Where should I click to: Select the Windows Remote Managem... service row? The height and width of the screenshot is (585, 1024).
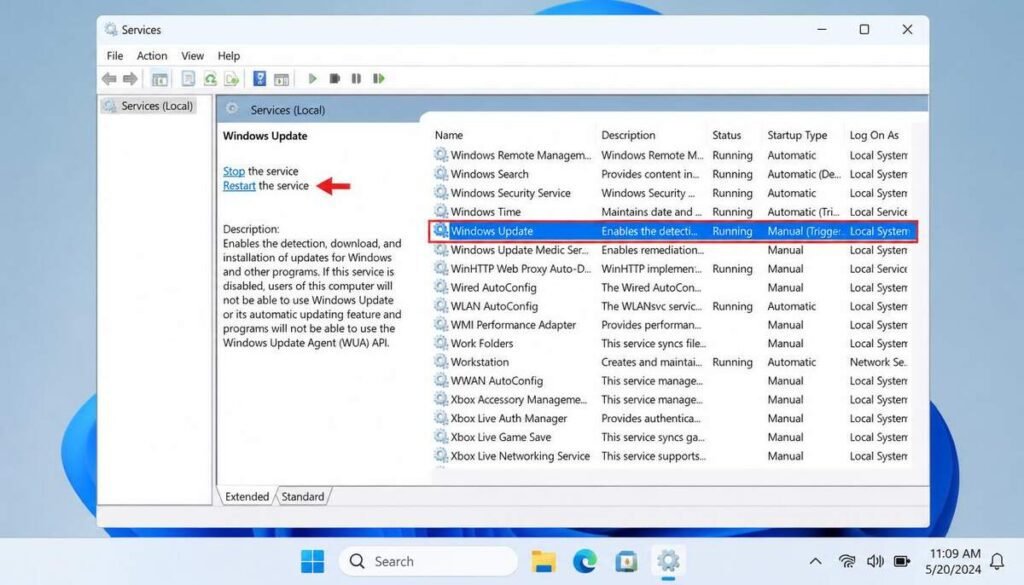[x=671, y=155]
